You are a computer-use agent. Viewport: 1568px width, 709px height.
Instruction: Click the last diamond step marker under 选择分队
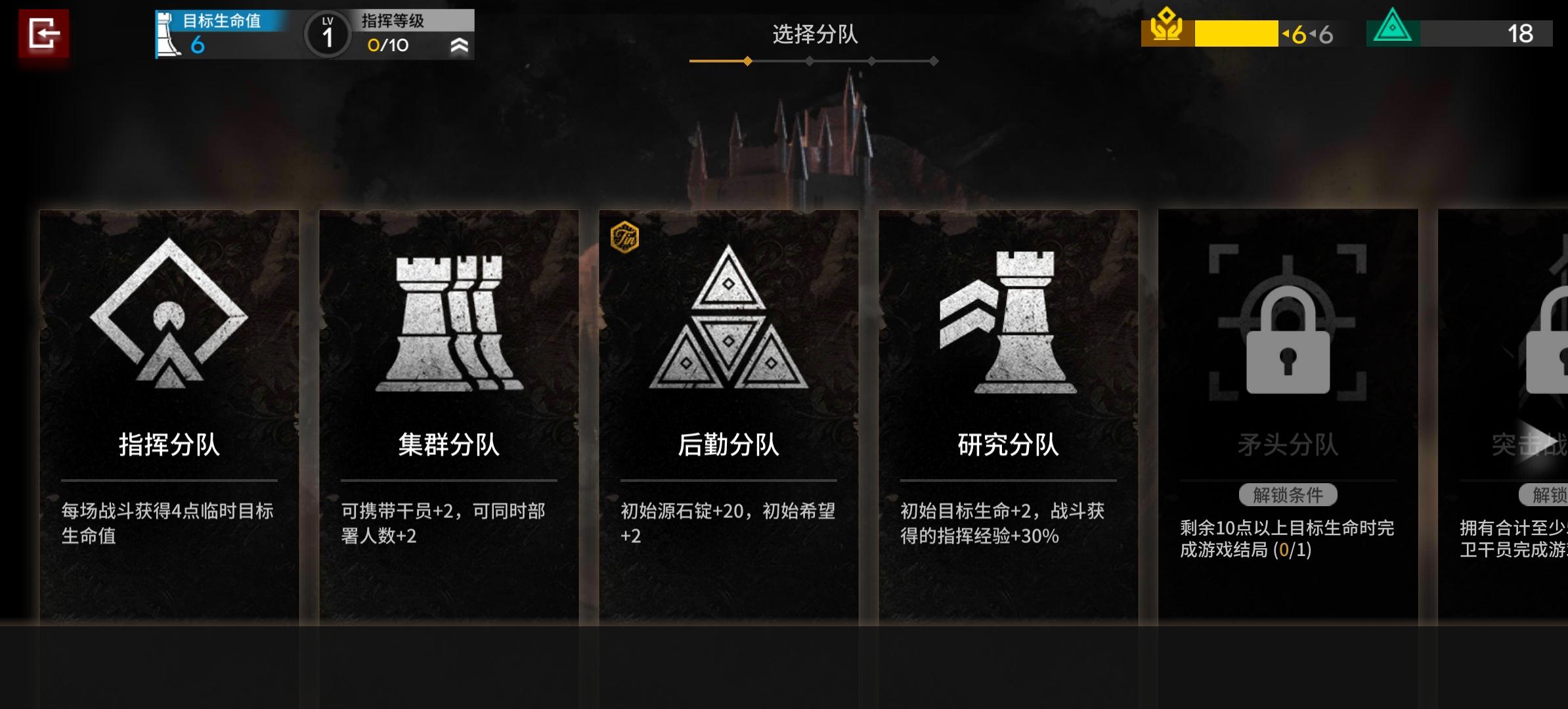point(934,61)
